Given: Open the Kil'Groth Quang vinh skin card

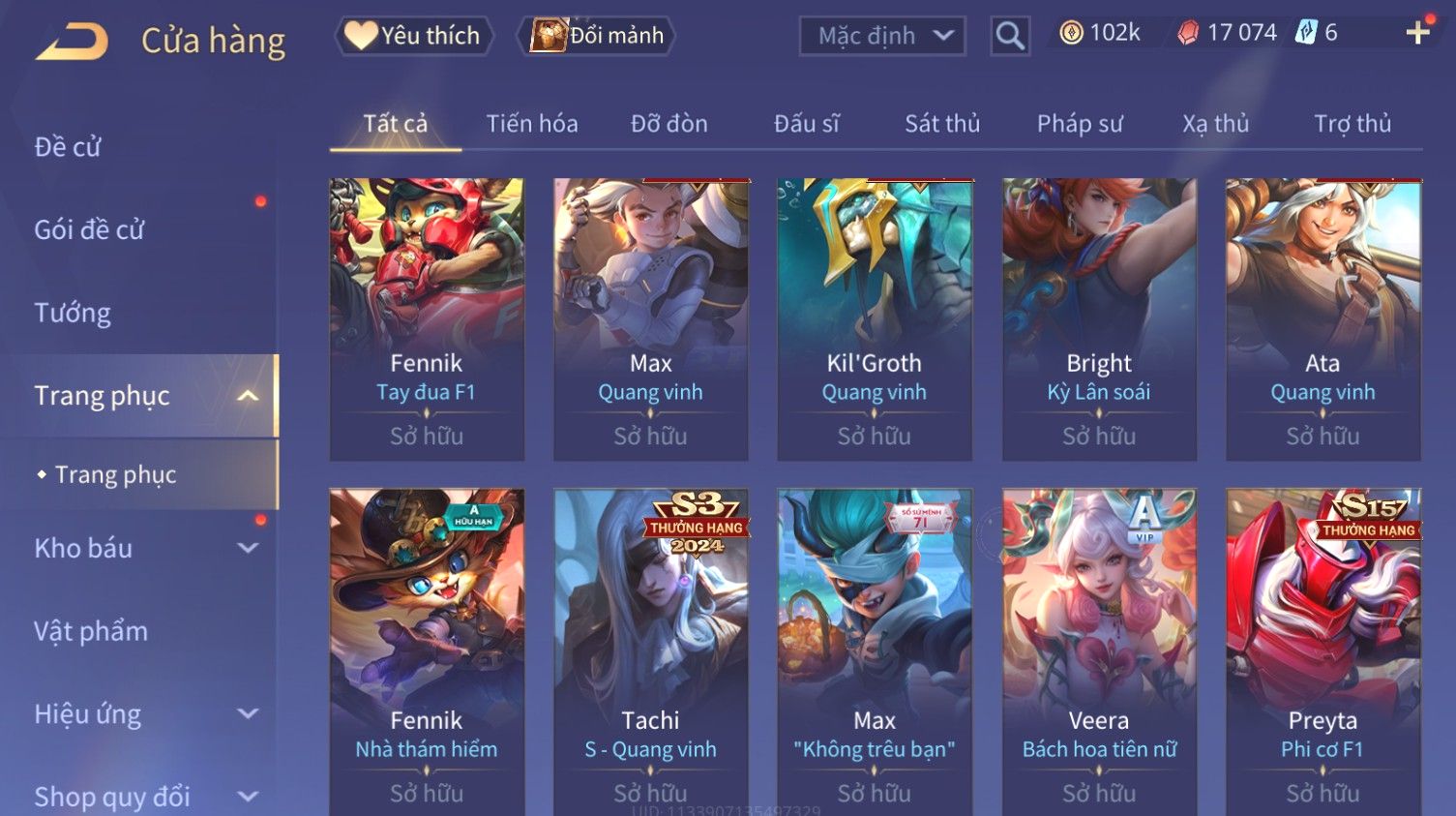Looking at the screenshot, I should pyautogui.click(x=875, y=319).
